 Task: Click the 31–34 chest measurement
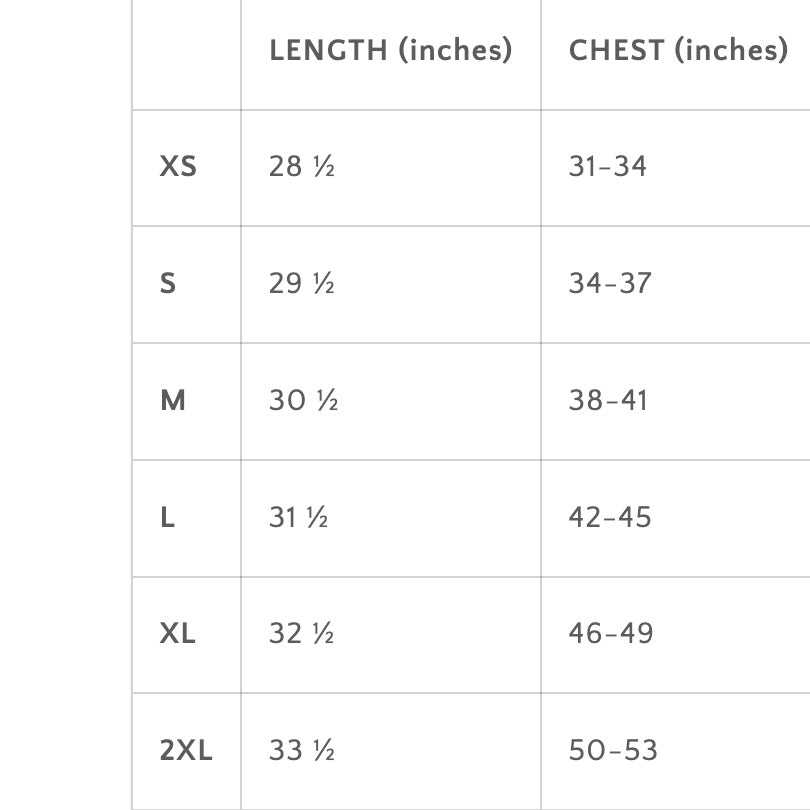(608, 167)
